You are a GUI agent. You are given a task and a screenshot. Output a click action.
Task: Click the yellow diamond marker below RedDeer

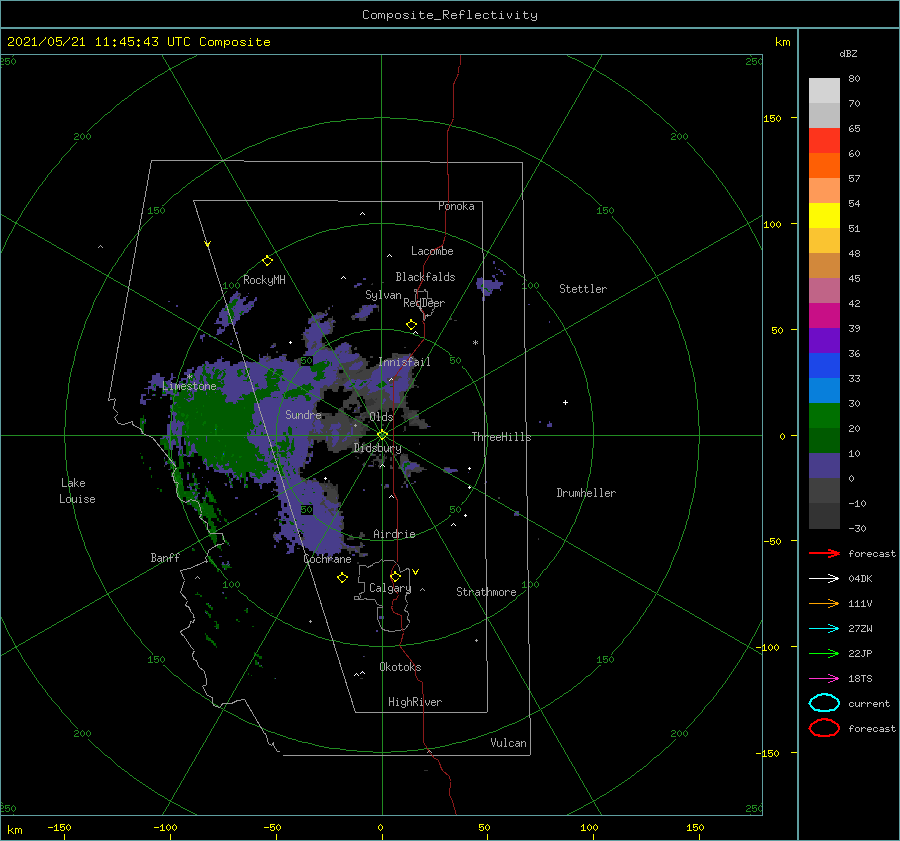[x=412, y=325]
